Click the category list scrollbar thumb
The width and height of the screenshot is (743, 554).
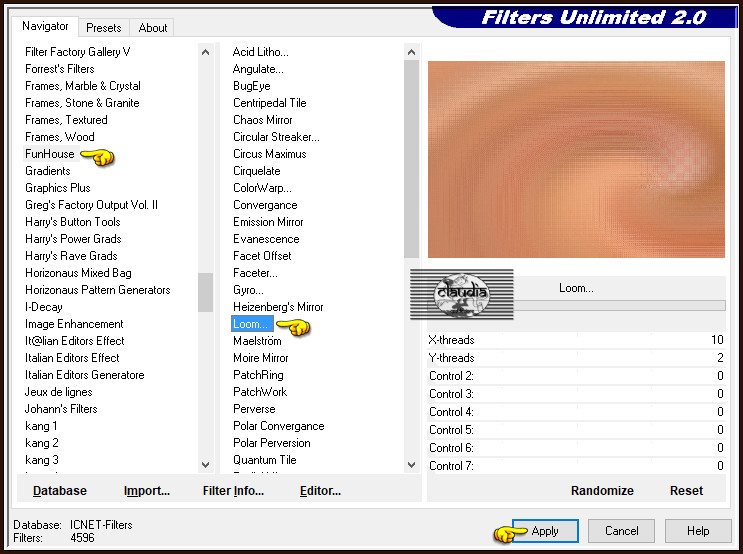click(205, 292)
